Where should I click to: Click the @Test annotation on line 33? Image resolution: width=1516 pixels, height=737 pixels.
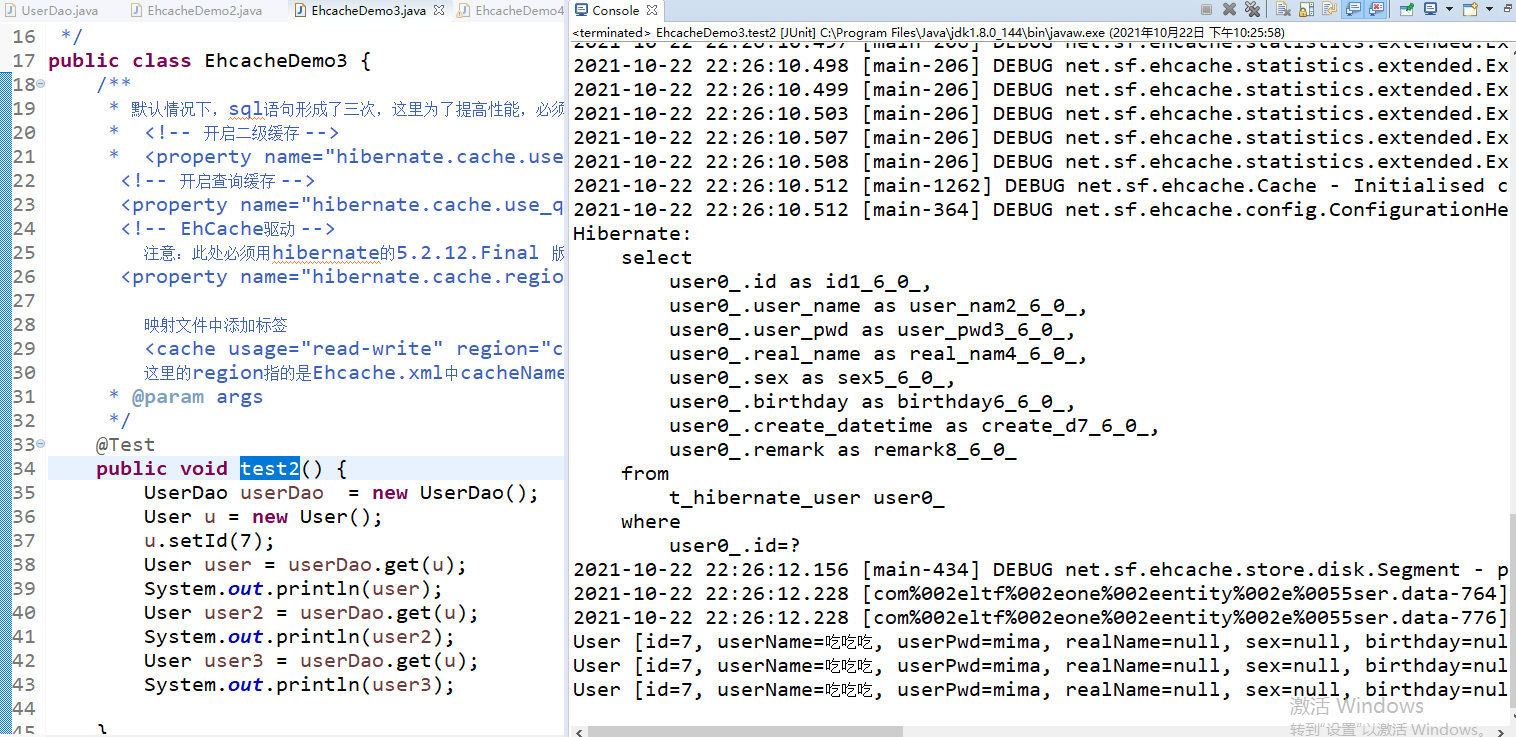point(125,444)
